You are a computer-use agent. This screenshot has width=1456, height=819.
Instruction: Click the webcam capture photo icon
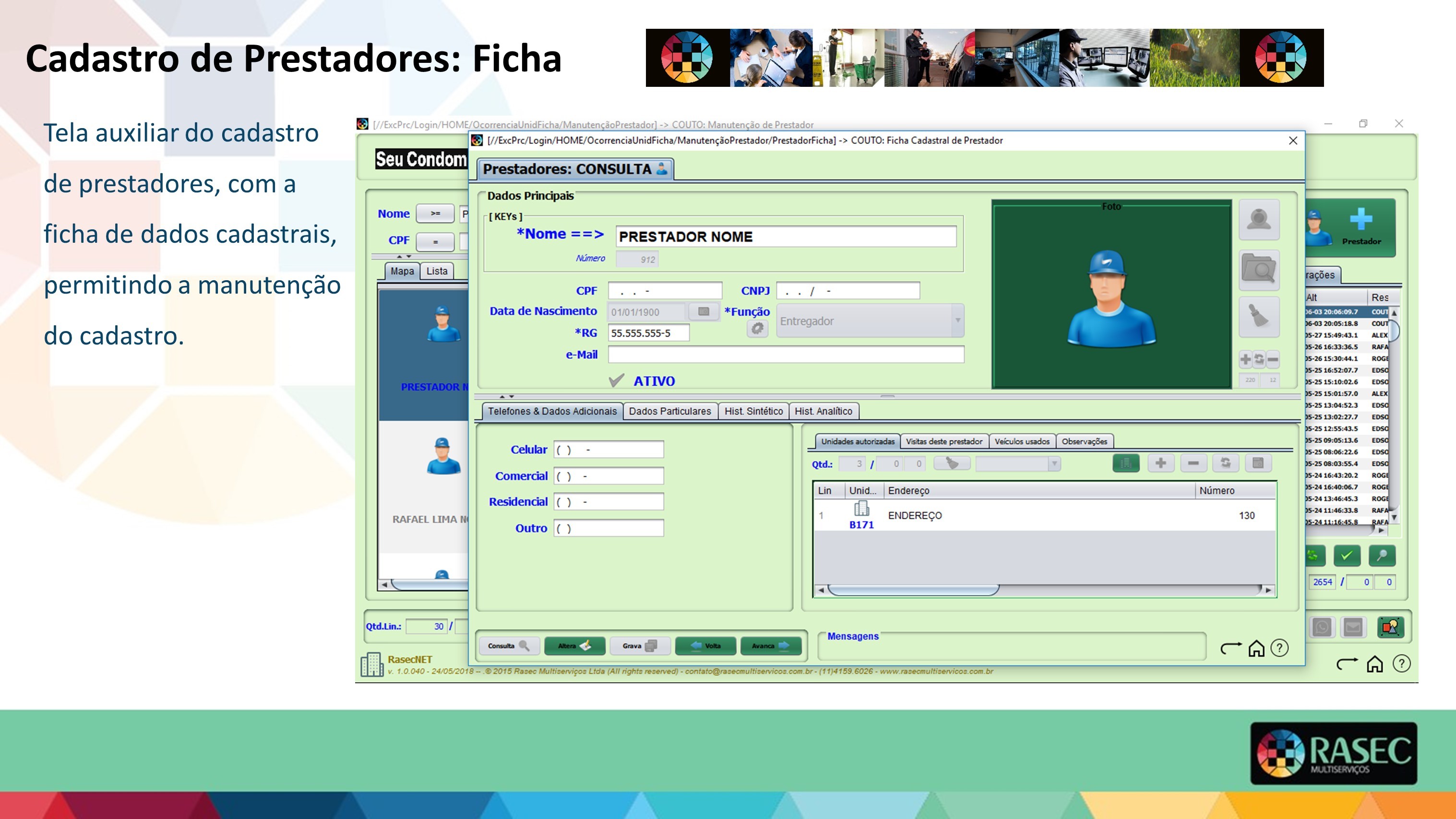1259,219
